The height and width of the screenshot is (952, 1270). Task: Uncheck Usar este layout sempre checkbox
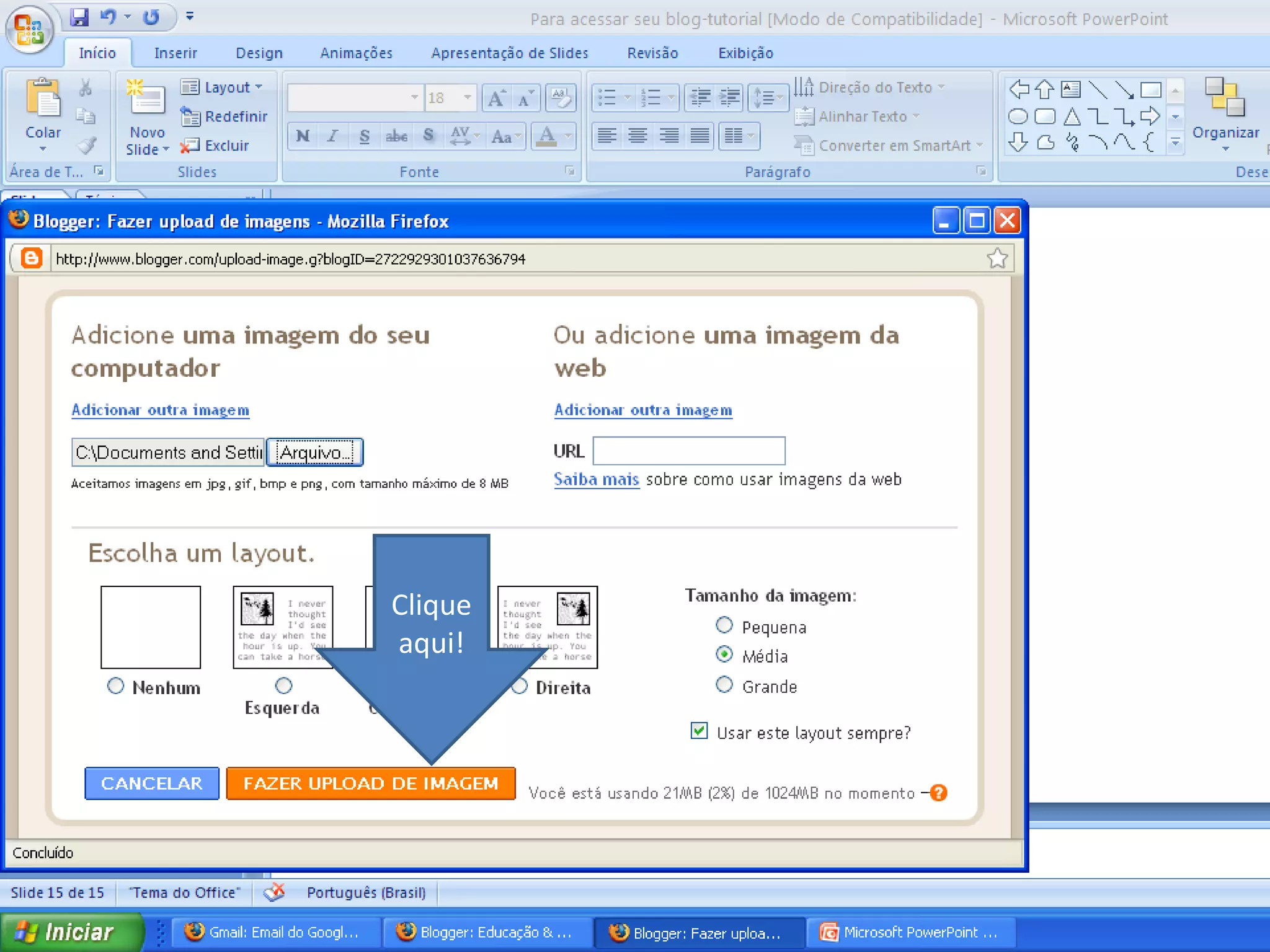699,731
